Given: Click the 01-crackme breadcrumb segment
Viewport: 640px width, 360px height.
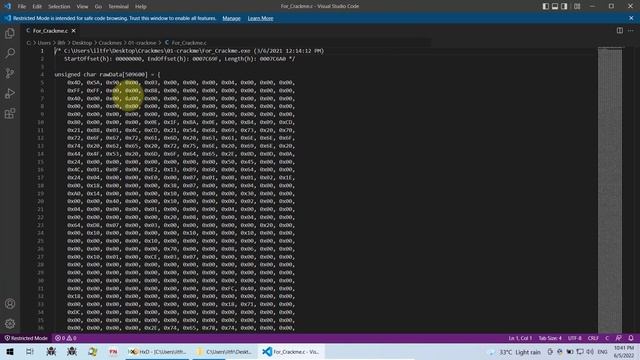Looking at the screenshot, I should (x=142, y=43).
